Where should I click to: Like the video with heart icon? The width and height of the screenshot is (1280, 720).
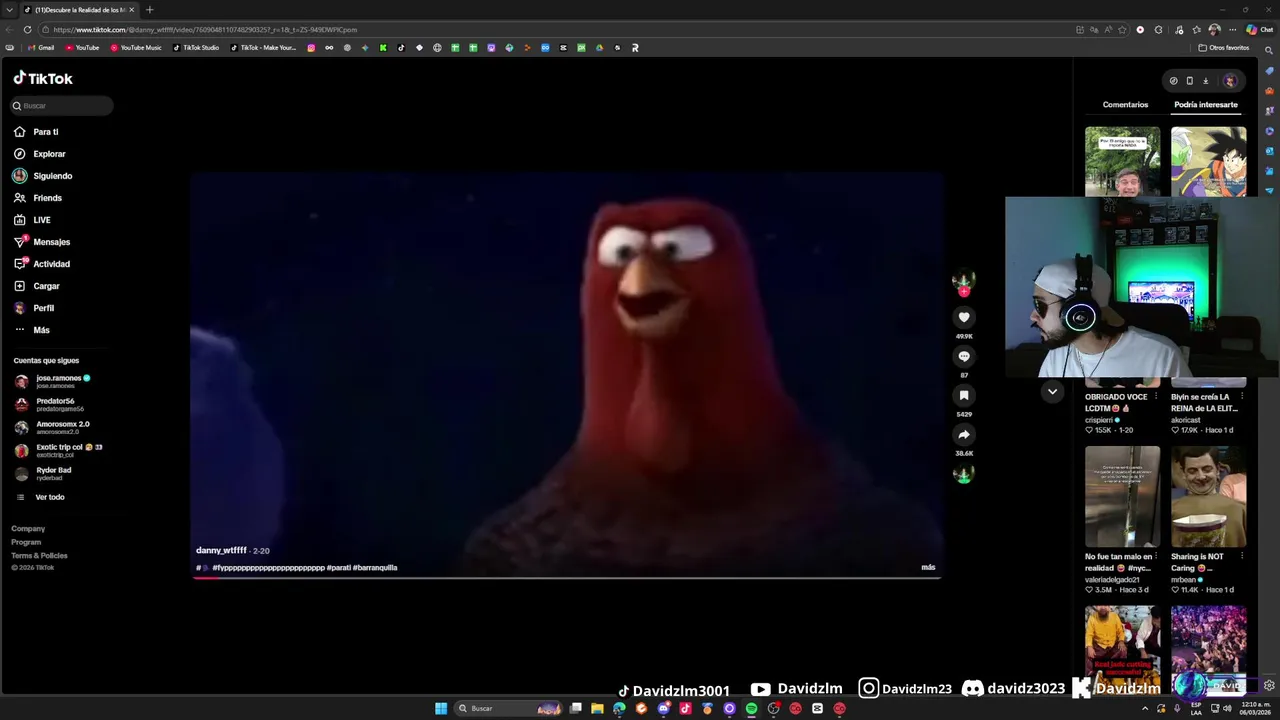point(964,317)
